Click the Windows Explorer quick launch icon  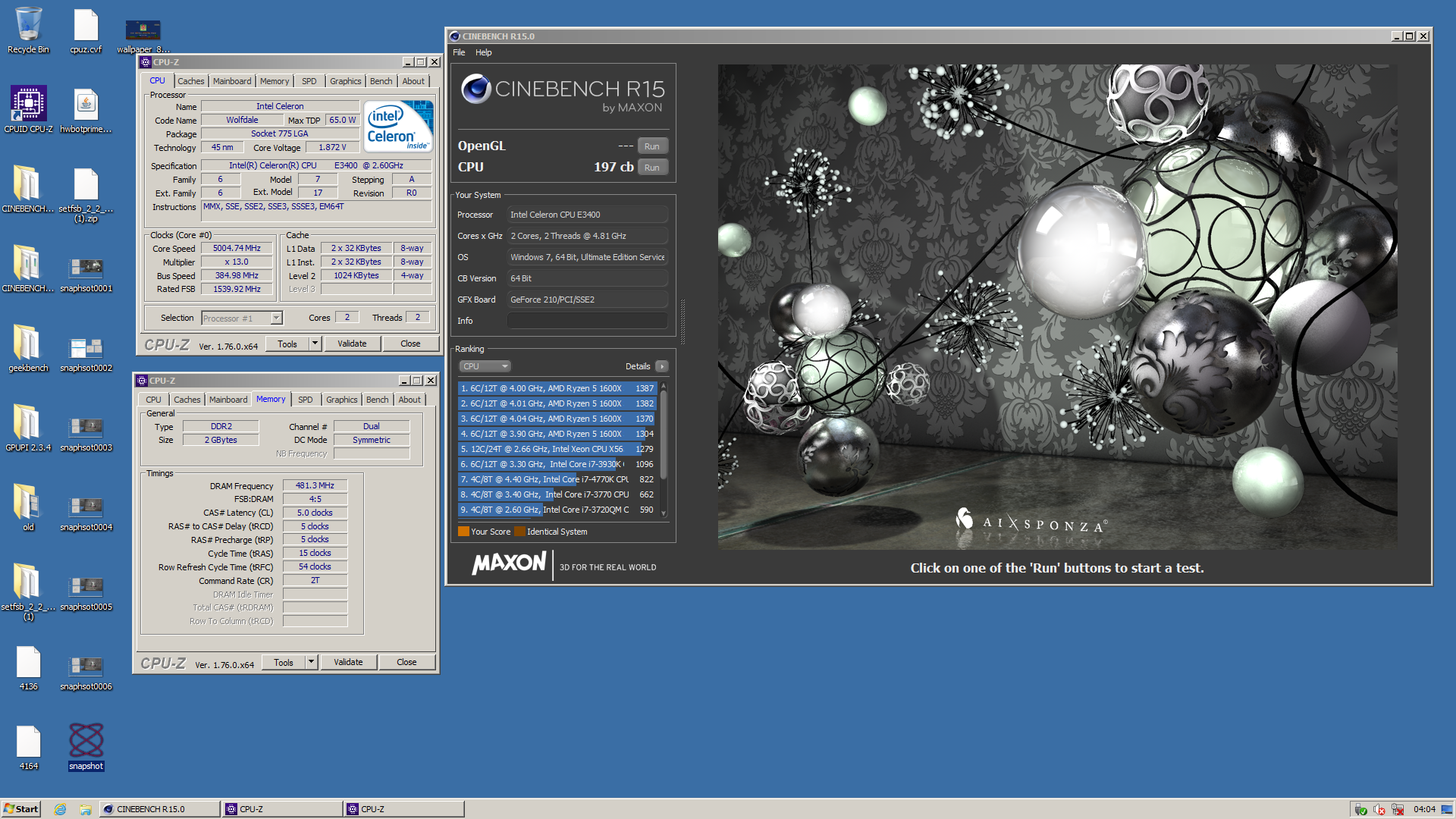coord(86,809)
